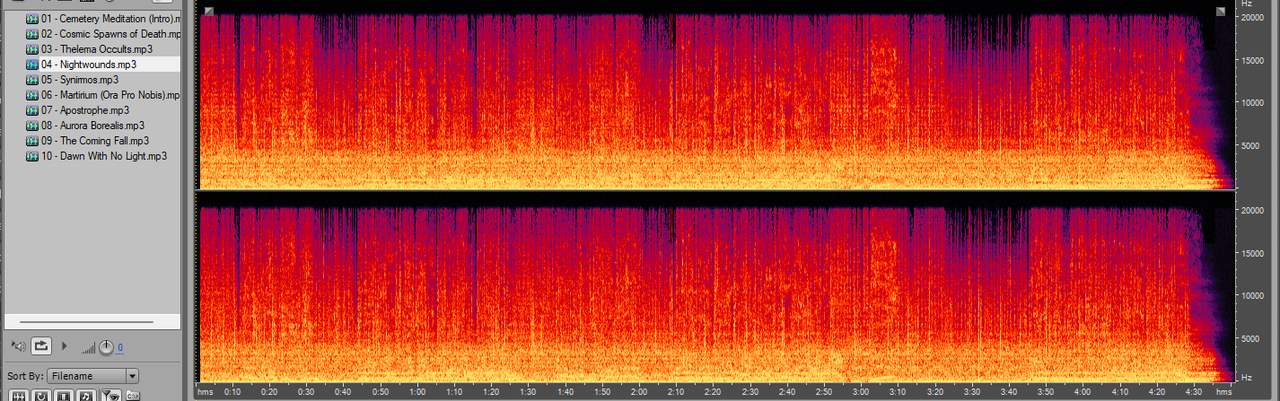The height and width of the screenshot is (401, 1280).
Task: Click the waveform icon beside 09 - The Coming Fall
Action: click(x=32, y=141)
